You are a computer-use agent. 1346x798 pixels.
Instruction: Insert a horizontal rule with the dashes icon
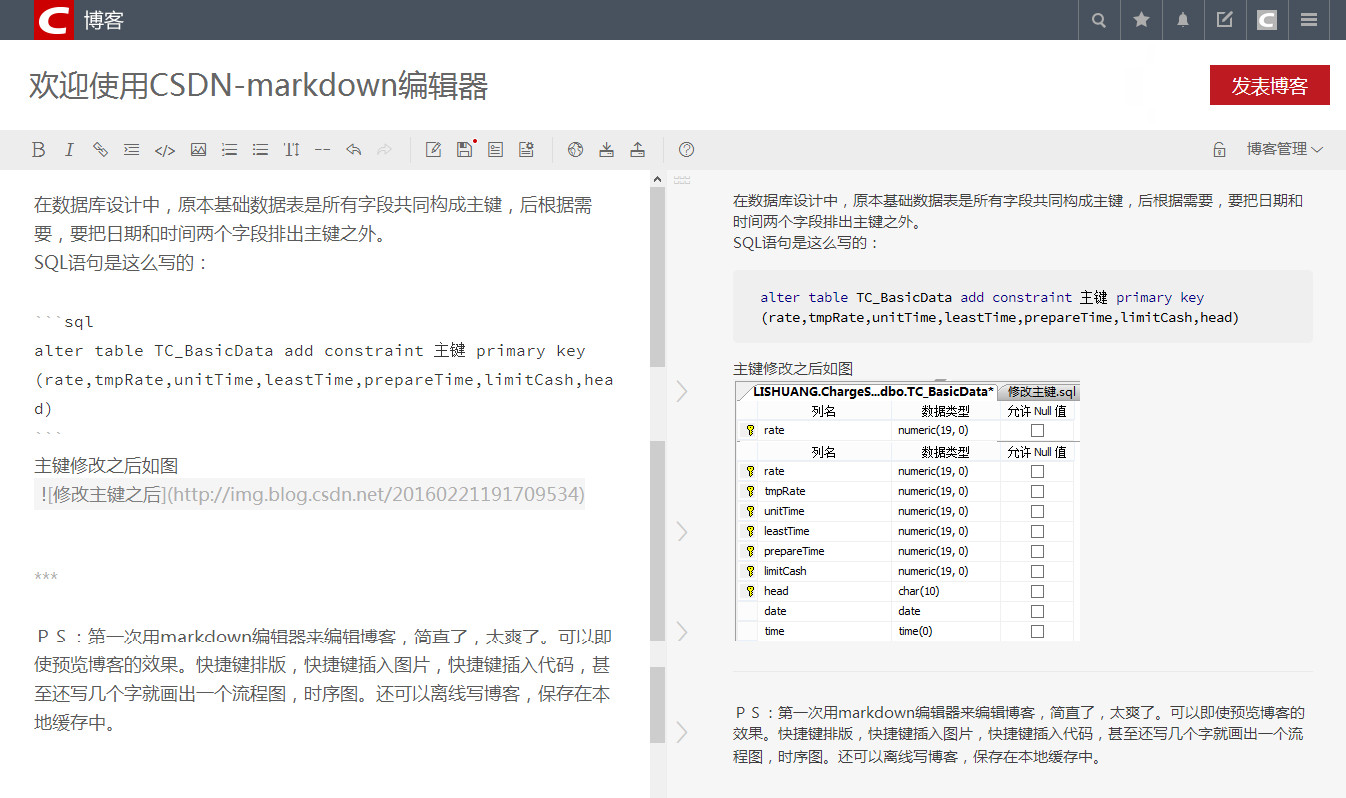pyautogui.click(x=322, y=150)
